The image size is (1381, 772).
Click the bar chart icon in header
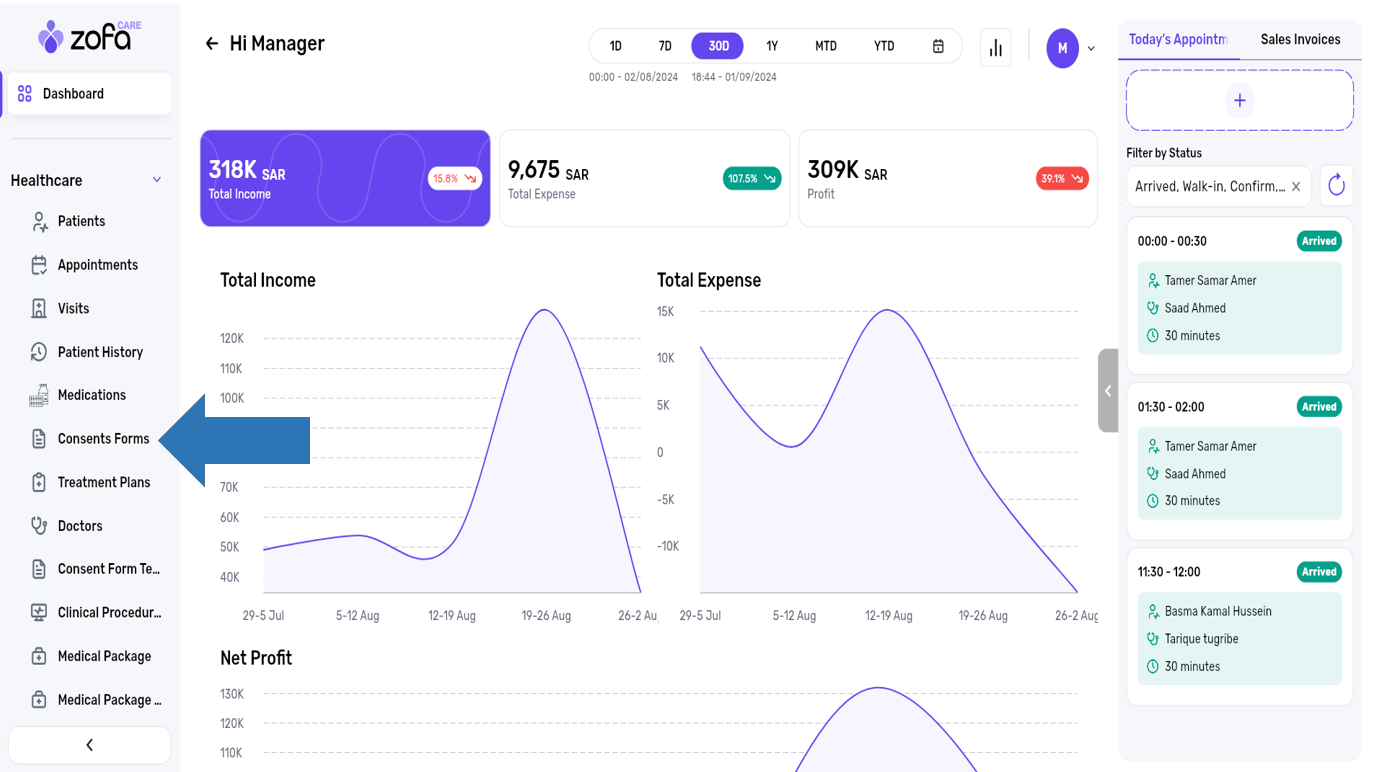point(995,47)
